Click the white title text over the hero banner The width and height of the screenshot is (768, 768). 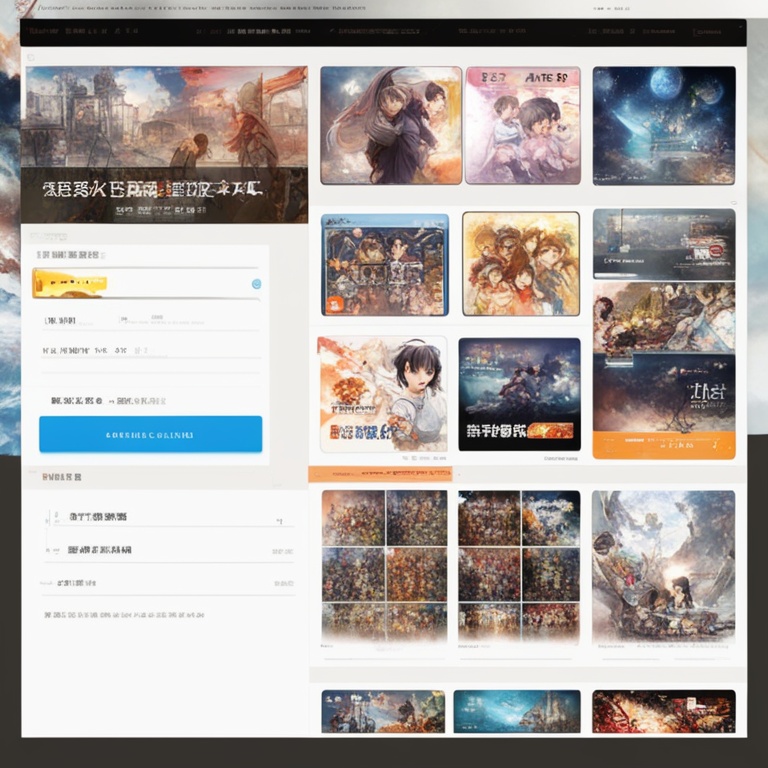tap(152, 189)
